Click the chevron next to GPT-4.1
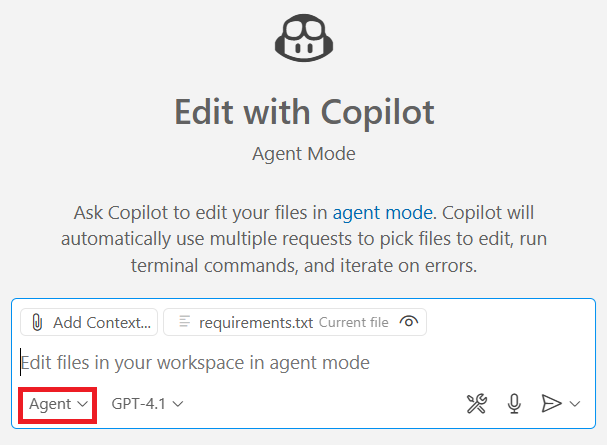This screenshot has height=445, width=607. (178, 404)
